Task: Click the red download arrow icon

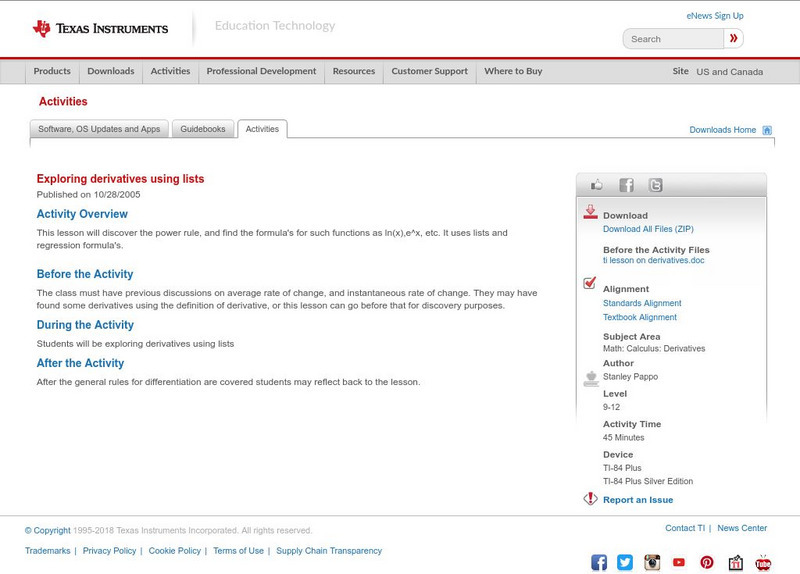Action: [590, 212]
